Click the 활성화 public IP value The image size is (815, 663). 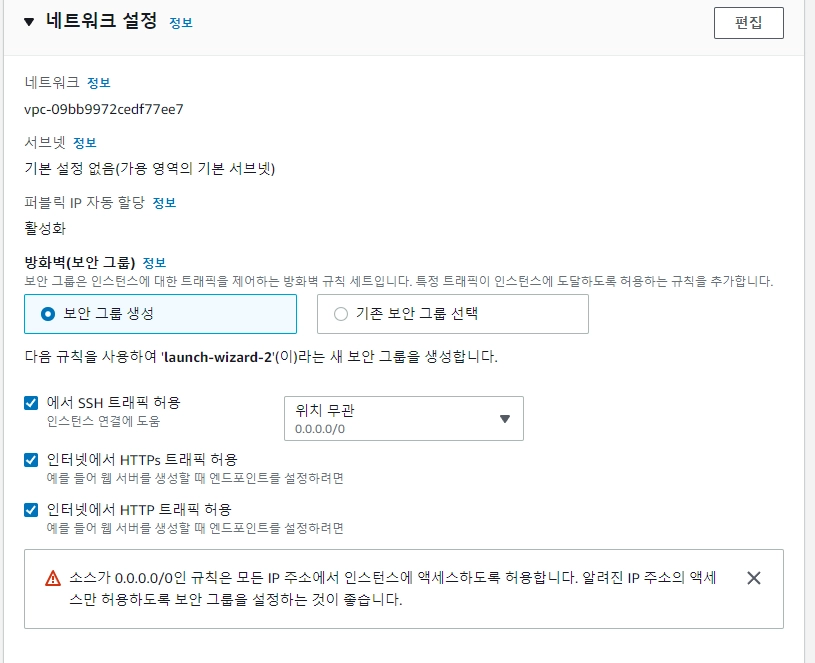tap(45, 228)
